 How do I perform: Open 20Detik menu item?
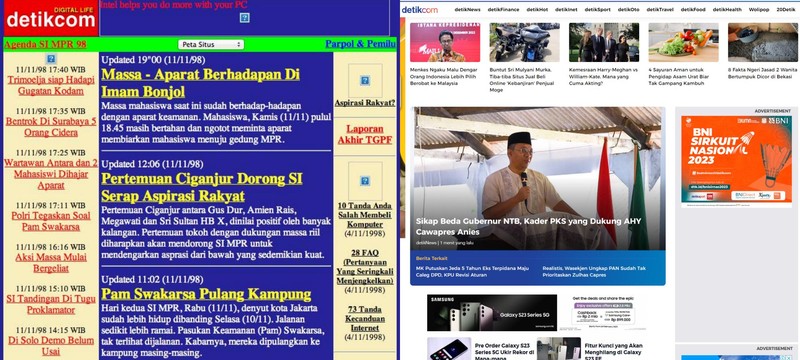(786, 10)
